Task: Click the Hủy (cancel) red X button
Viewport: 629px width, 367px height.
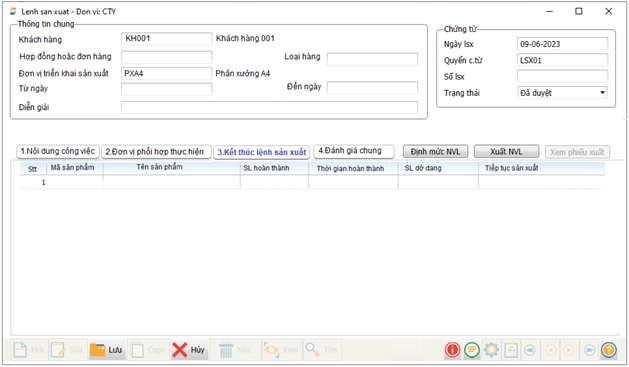Action: [x=189, y=350]
